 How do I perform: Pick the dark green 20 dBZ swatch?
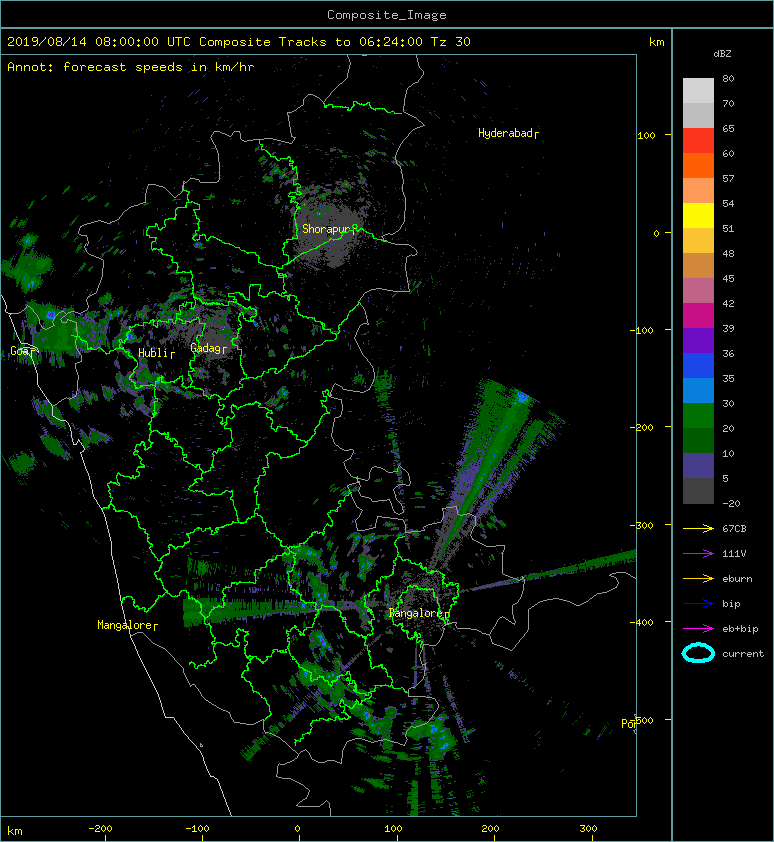[x=698, y=440]
